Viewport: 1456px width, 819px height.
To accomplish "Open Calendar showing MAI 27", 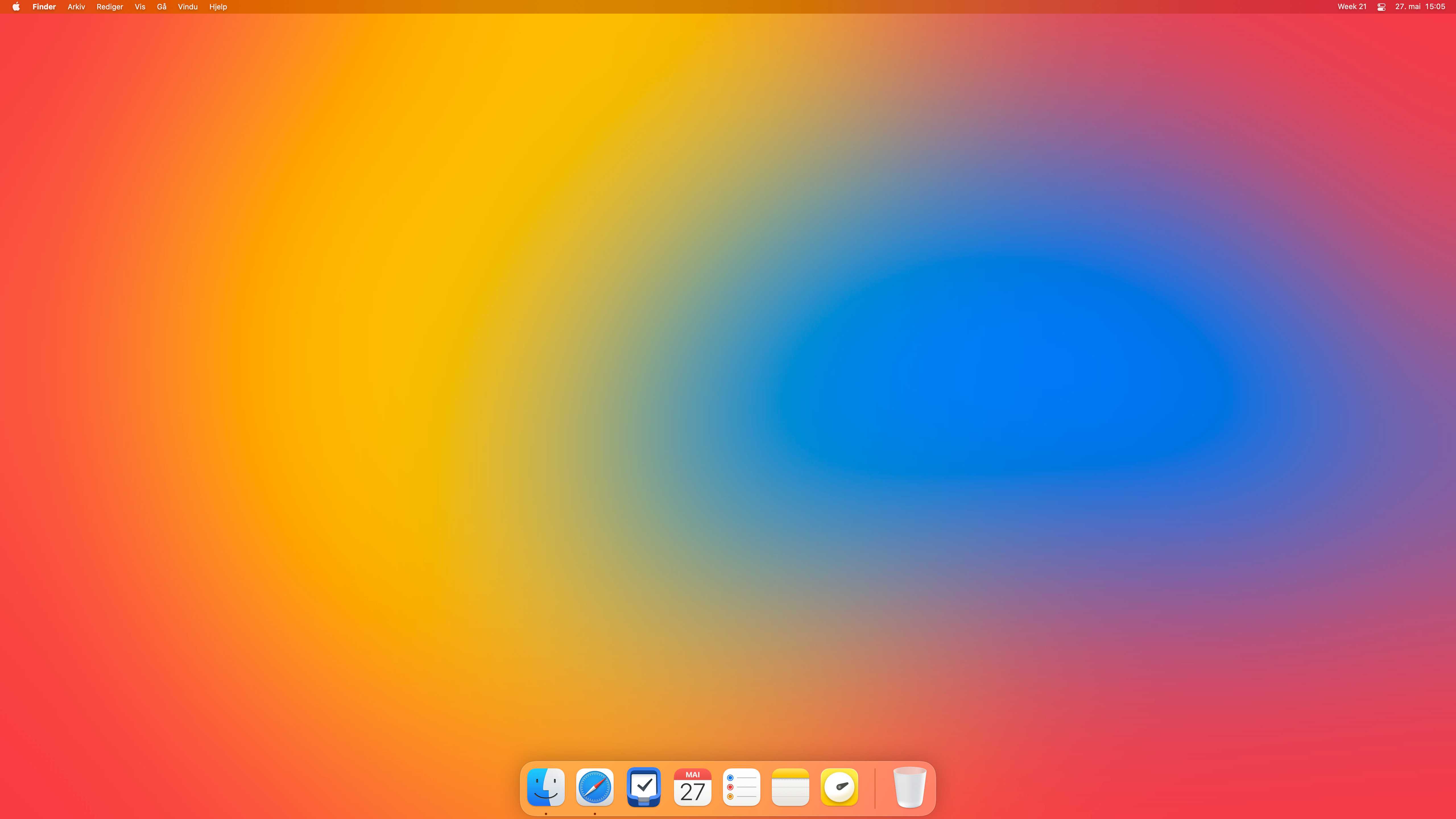I will [x=692, y=787].
